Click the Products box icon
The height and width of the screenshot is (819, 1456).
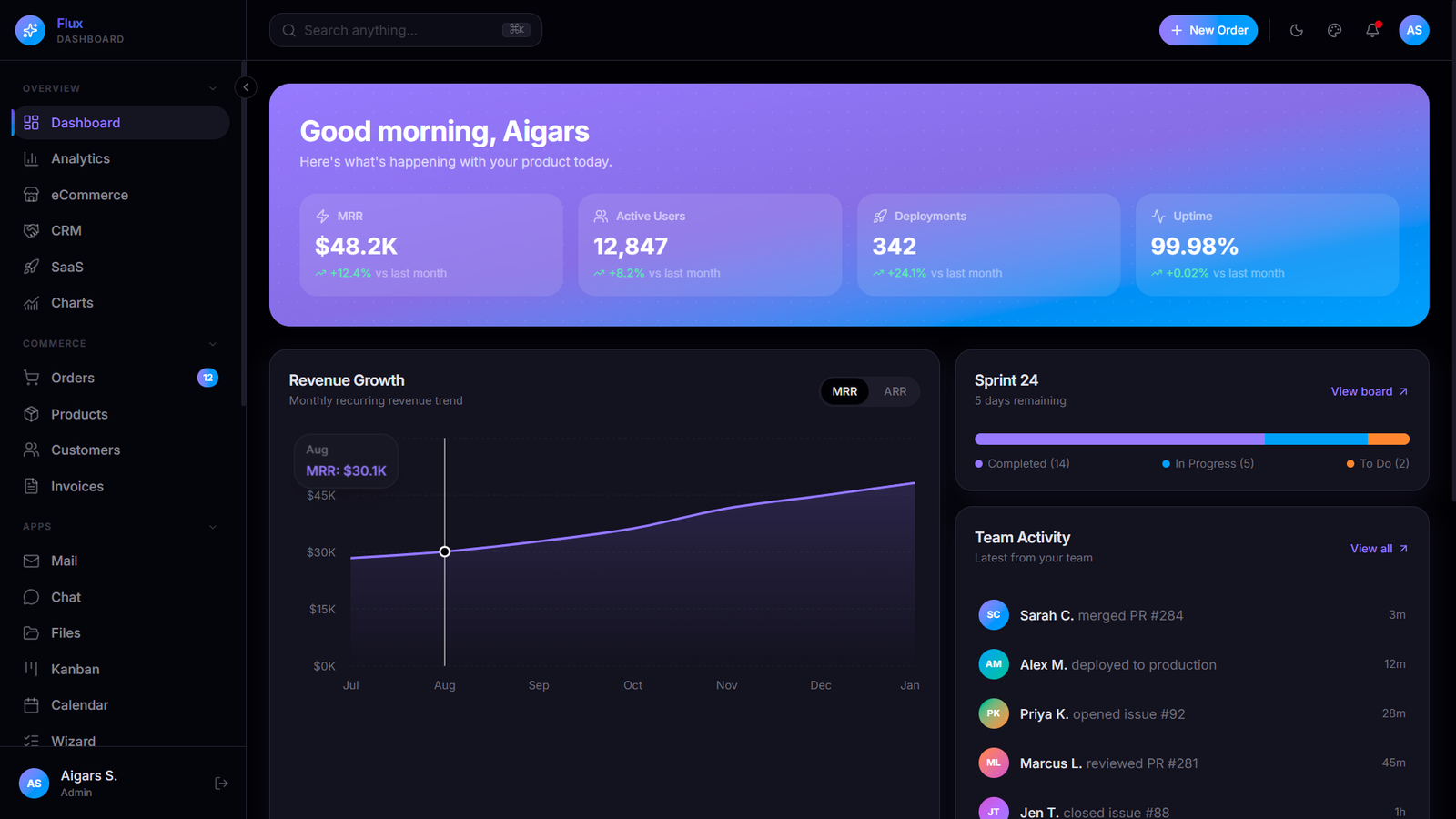[31, 414]
